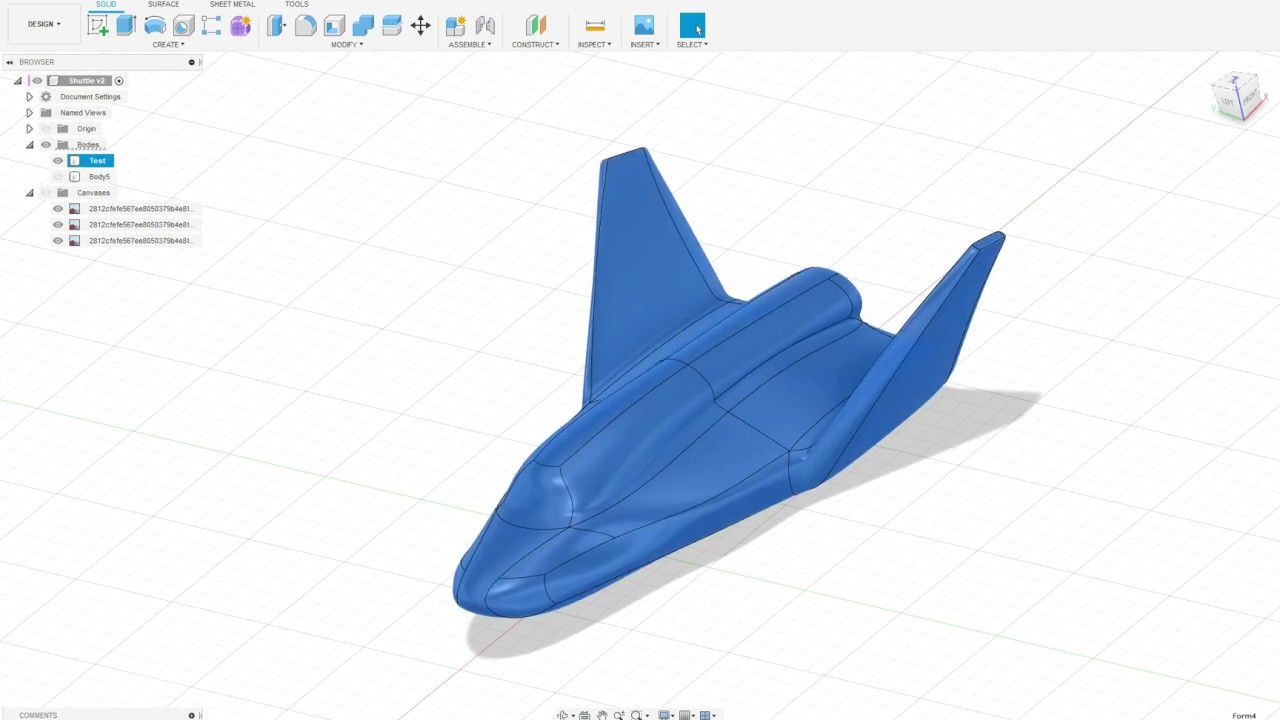The image size is (1280, 720).
Task: Toggle Bodies folder visibility eye
Action: tap(46, 145)
